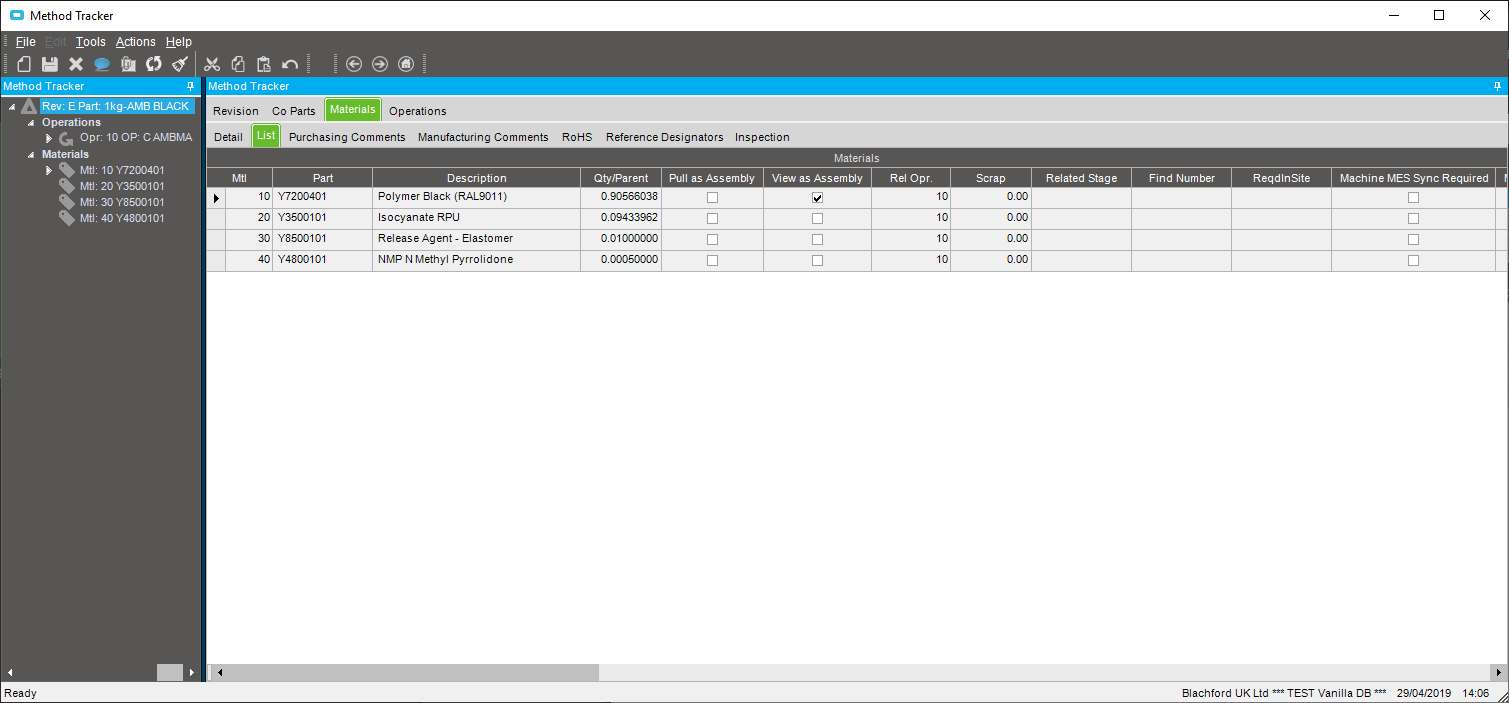Viewport: 1509px width, 703px height.
Task: Click the Cut scissors icon
Action: click(x=212, y=64)
